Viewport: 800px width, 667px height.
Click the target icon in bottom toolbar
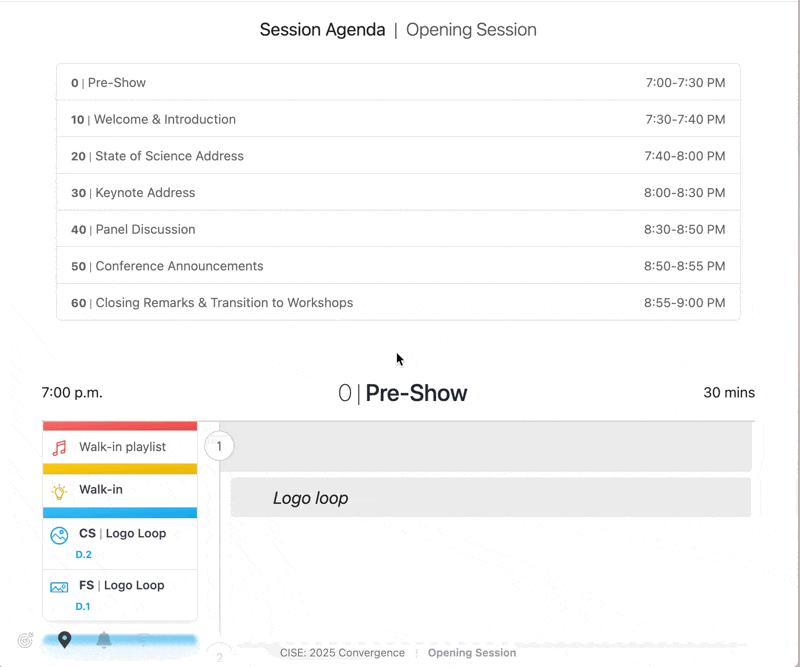coord(26,641)
